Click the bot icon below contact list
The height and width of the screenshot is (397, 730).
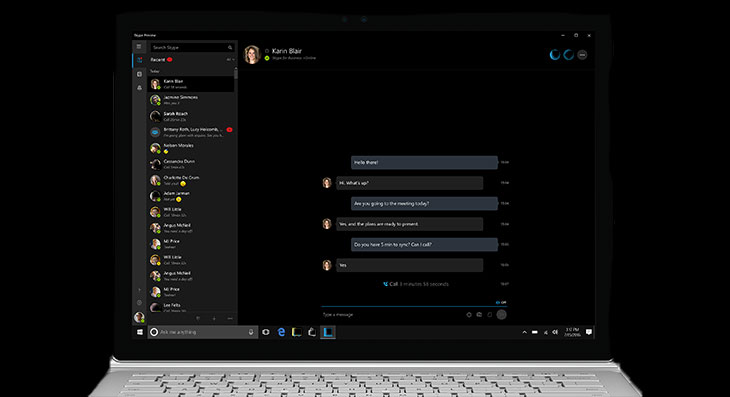pyautogui.click(x=198, y=318)
